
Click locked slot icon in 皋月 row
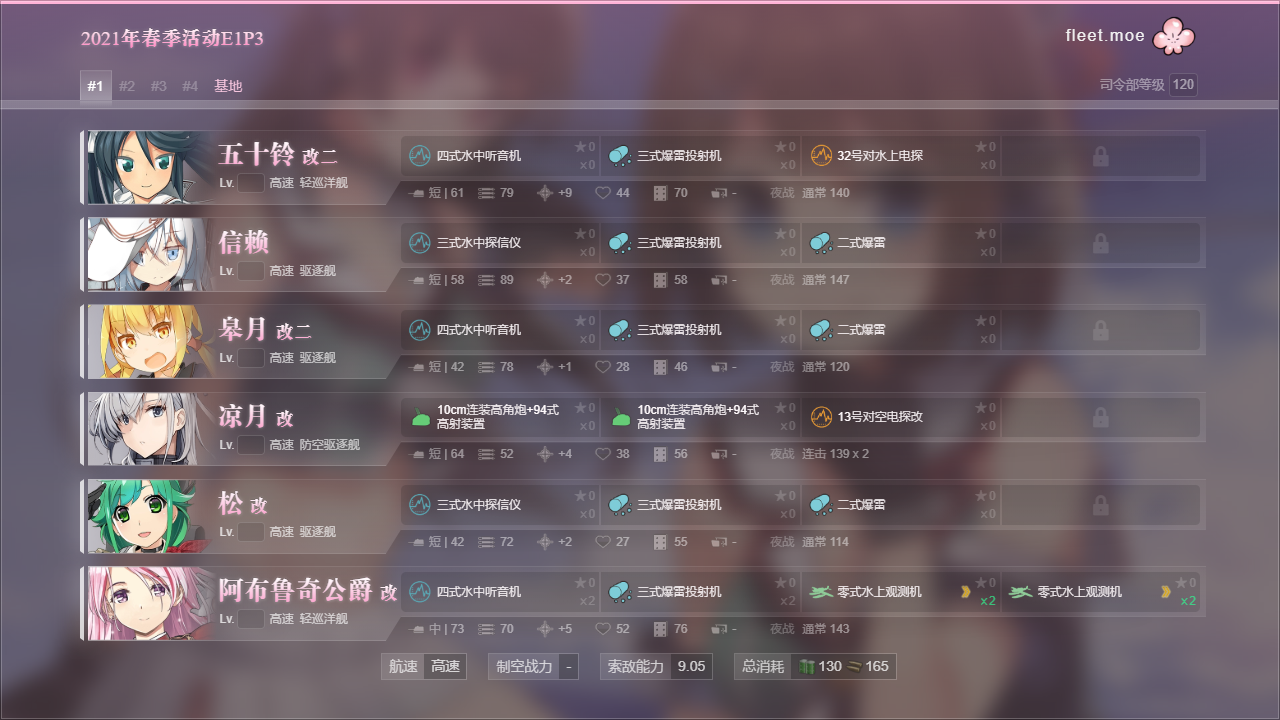click(1100, 330)
